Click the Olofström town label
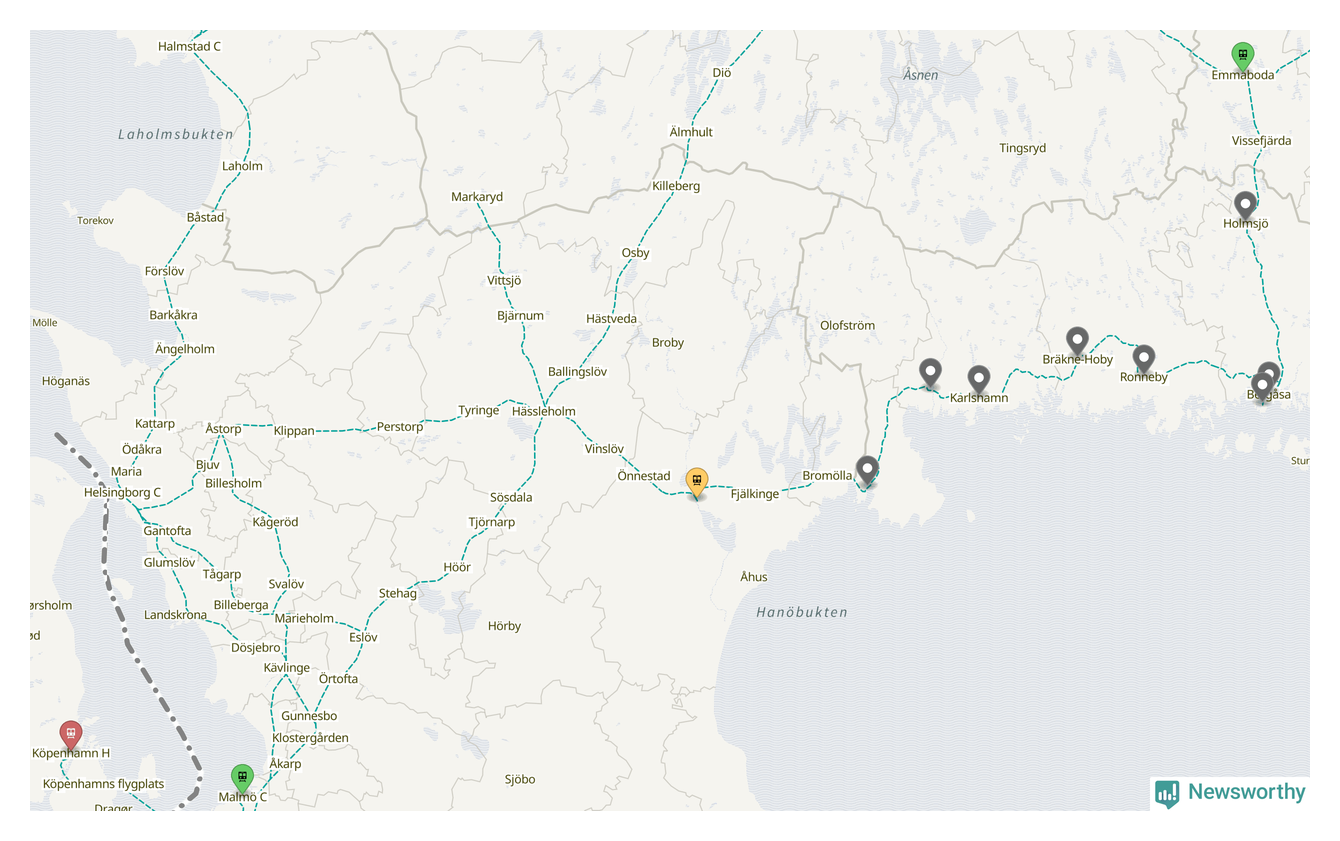1340x841 pixels. pos(847,325)
